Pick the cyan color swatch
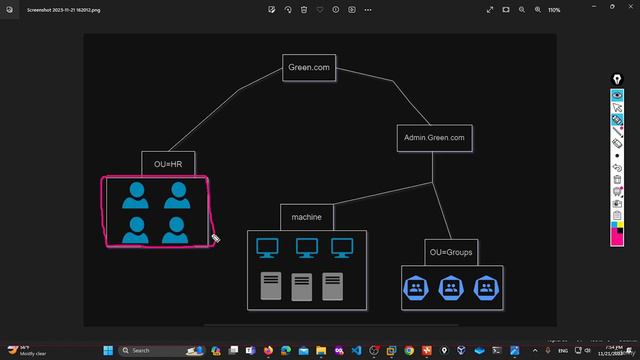640x360 pixels. coord(614,225)
